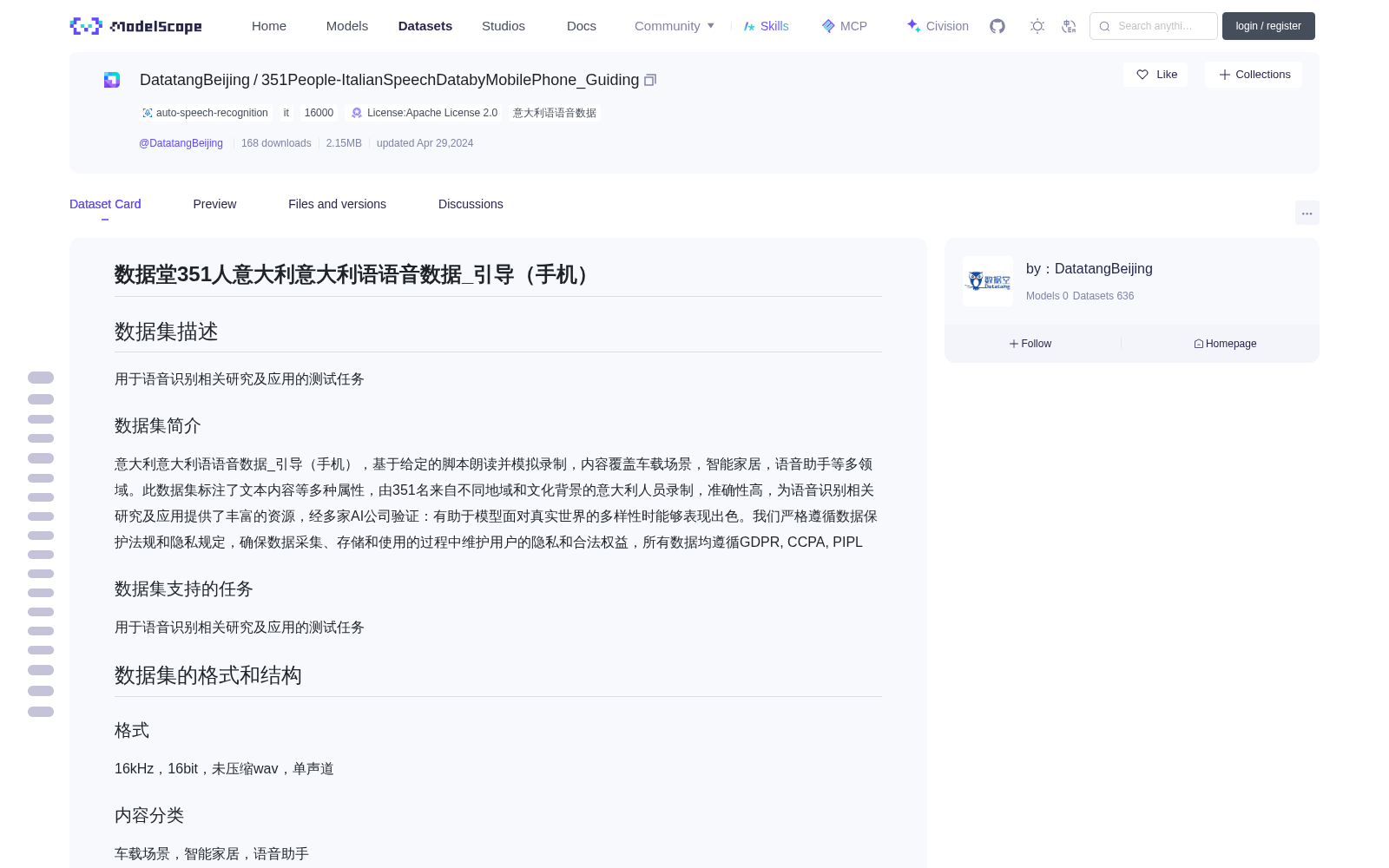Expand the Community dropdown
The height and width of the screenshot is (868, 1389).
675,26
